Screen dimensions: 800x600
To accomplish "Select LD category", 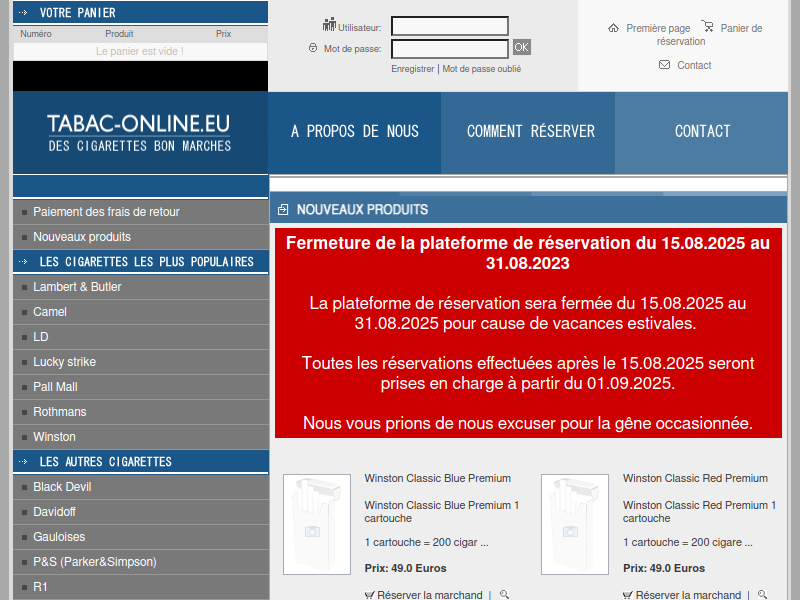I will click(x=141, y=337).
